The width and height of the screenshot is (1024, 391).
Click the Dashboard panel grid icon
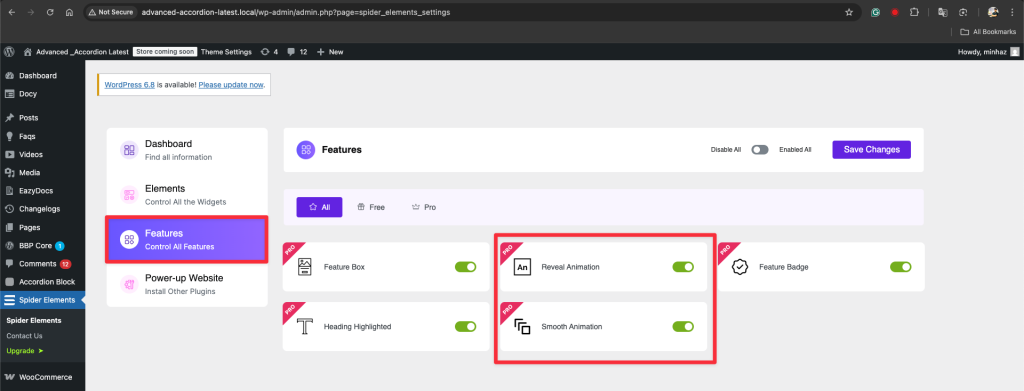pyautogui.click(x=129, y=149)
